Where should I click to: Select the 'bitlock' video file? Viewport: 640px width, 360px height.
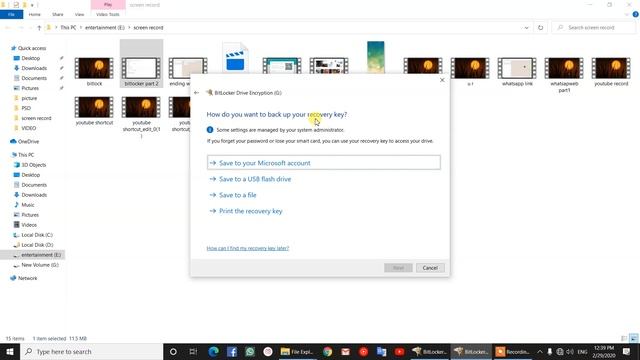[x=94, y=71]
